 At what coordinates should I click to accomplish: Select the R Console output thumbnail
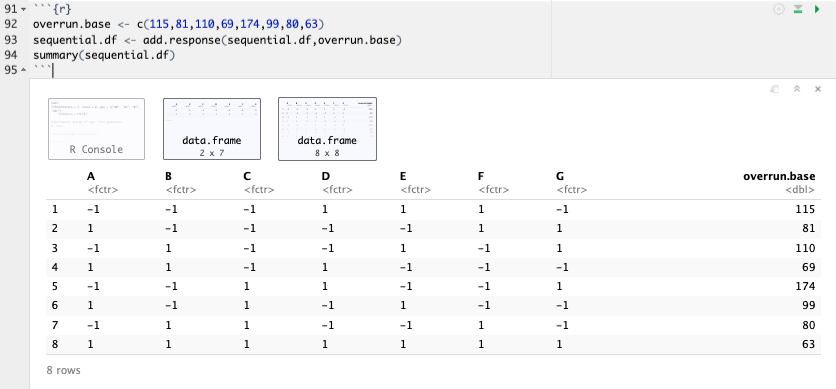tap(97, 129)
